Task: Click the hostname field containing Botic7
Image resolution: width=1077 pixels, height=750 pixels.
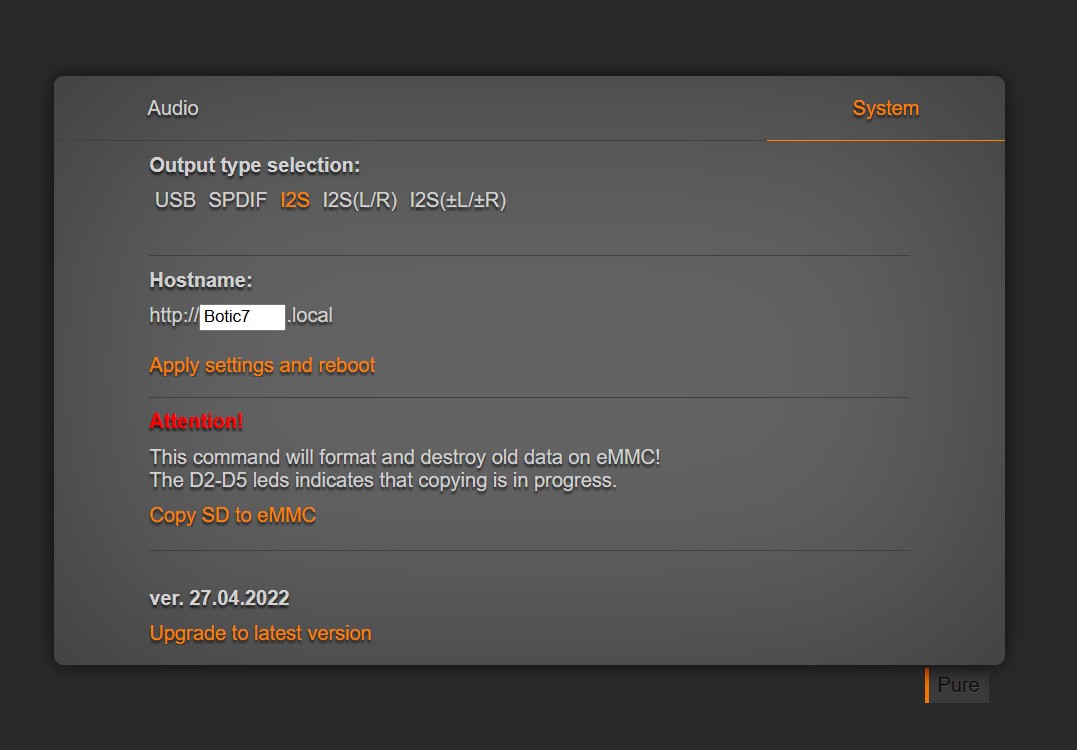Action: pos(242,317)
